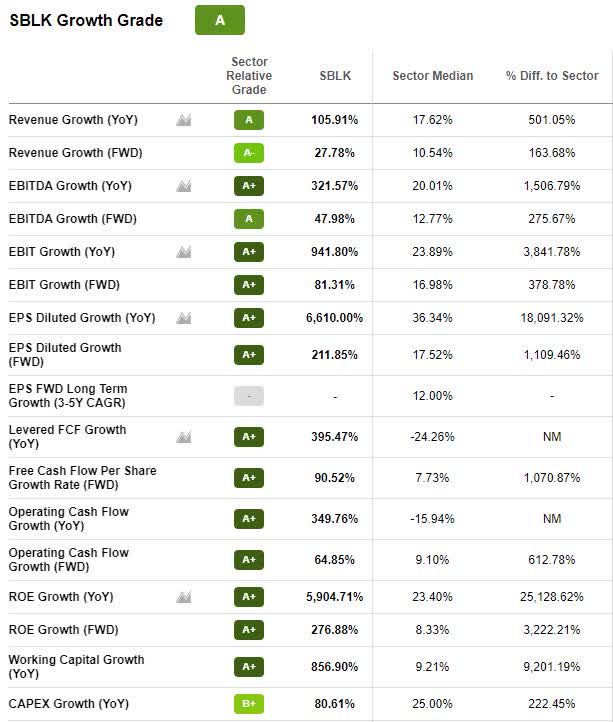Click the % Diff. to Sector header
This screenshot has width=613, height=722.
point(552,76)
